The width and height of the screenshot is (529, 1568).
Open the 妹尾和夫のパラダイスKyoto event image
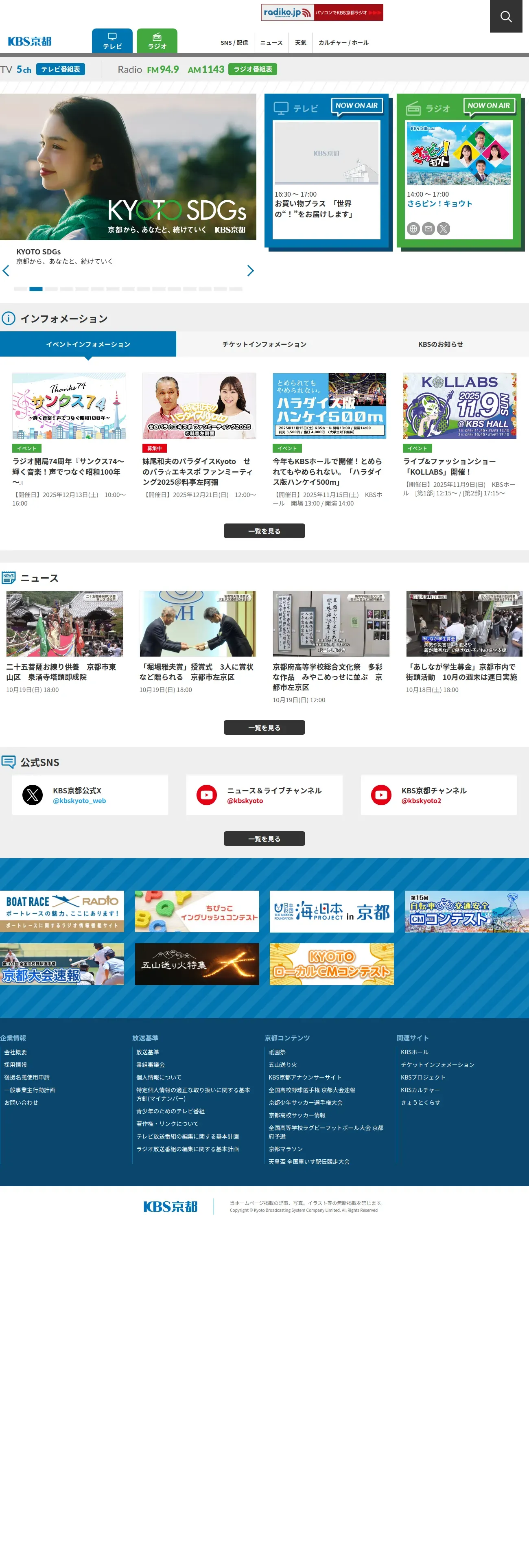click(199, 406)
